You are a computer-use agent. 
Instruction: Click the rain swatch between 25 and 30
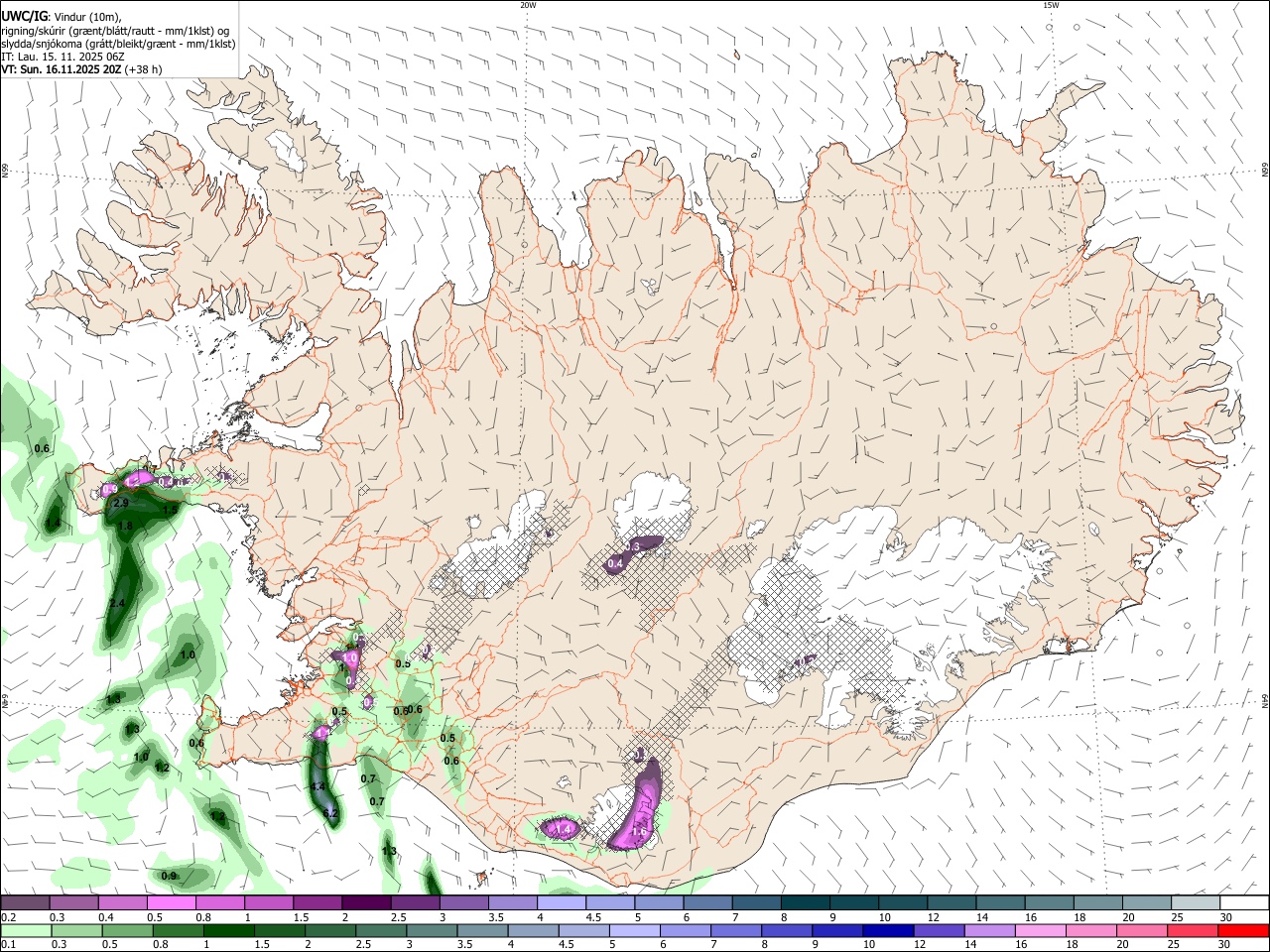click(1192, 930)
